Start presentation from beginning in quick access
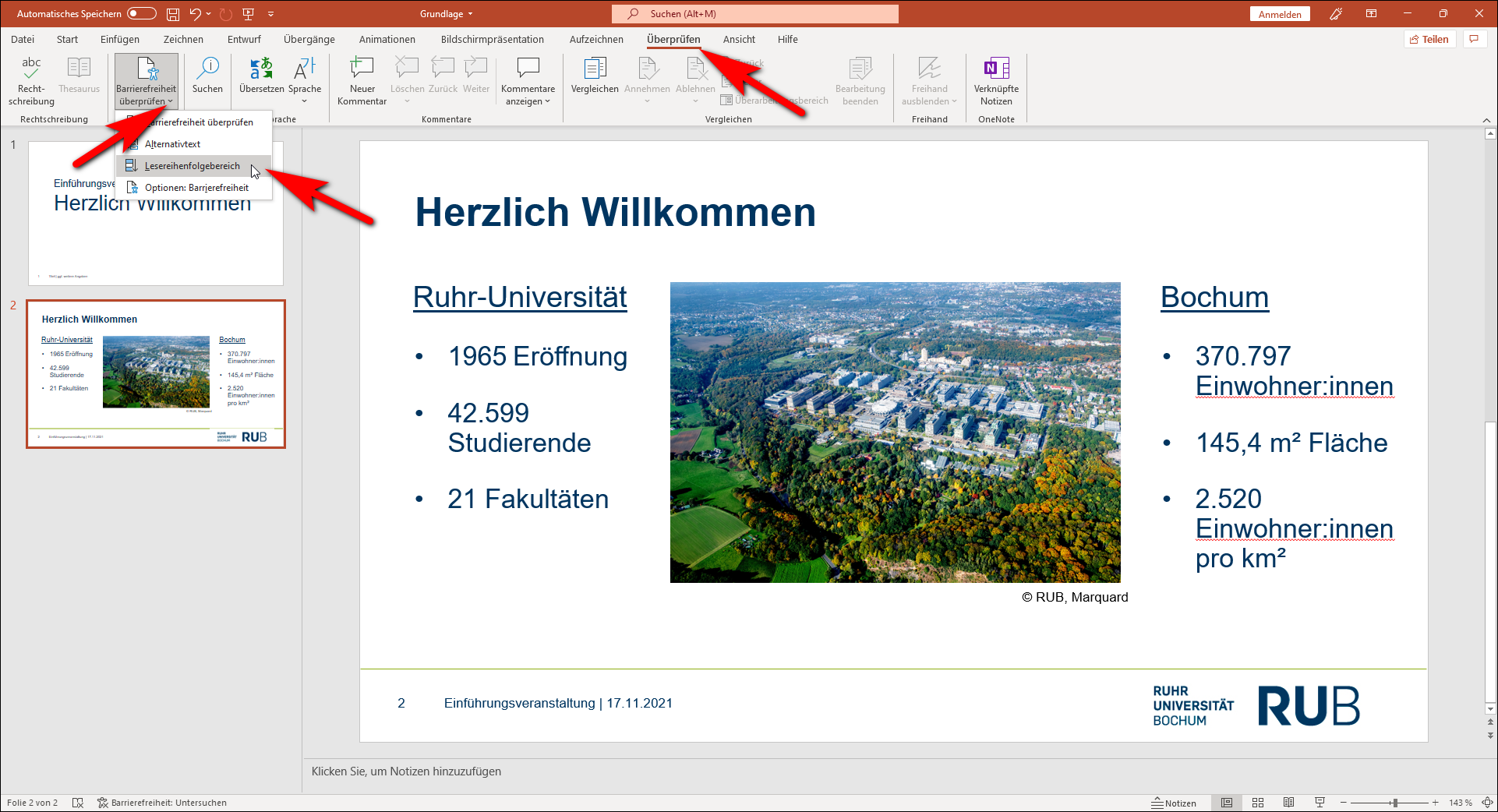The image size is (1498, 812). [x=249, y=14]
